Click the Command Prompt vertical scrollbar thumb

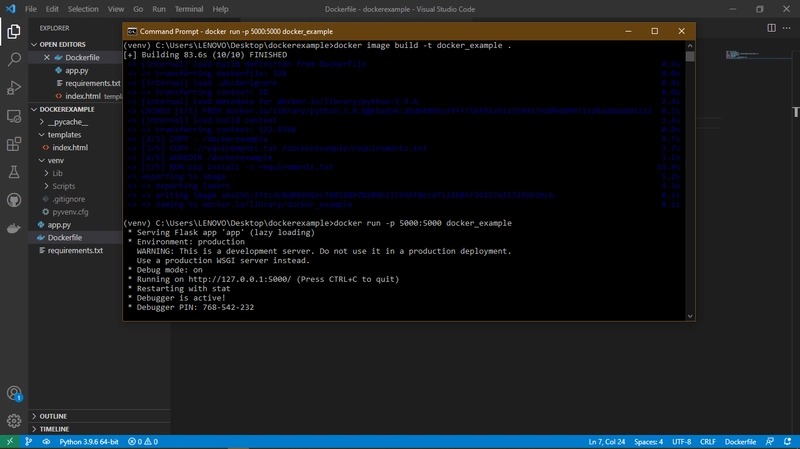pyautogui.click(x=690, y=56)
